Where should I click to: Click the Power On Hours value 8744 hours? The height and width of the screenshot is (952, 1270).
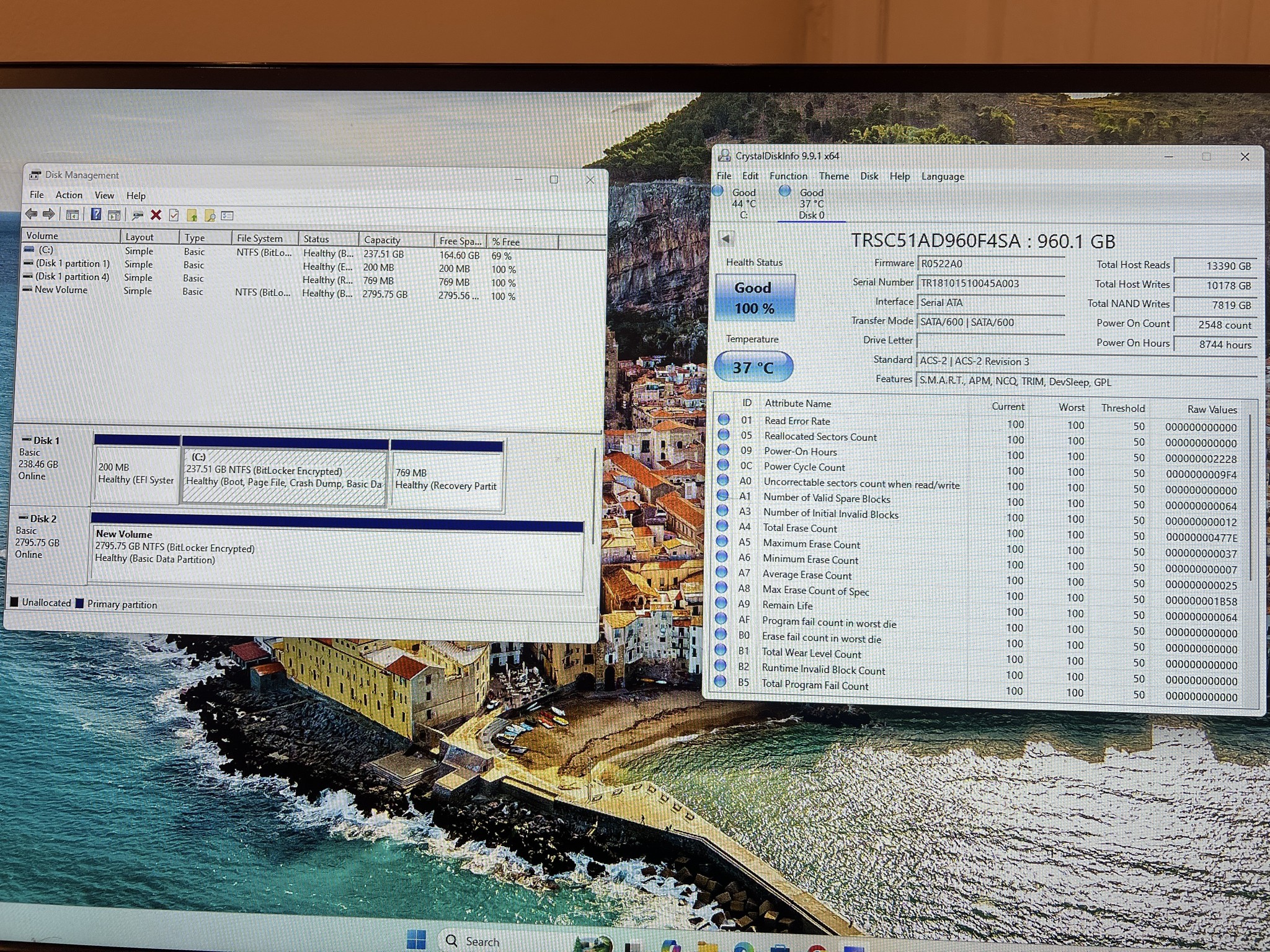1215,345
